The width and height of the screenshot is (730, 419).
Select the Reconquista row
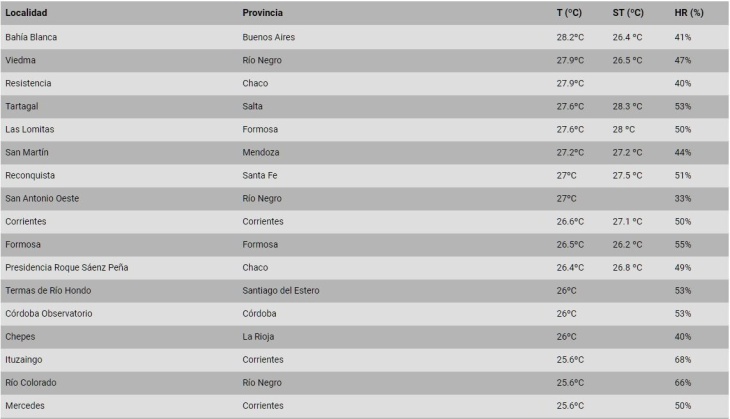(365, 176)
